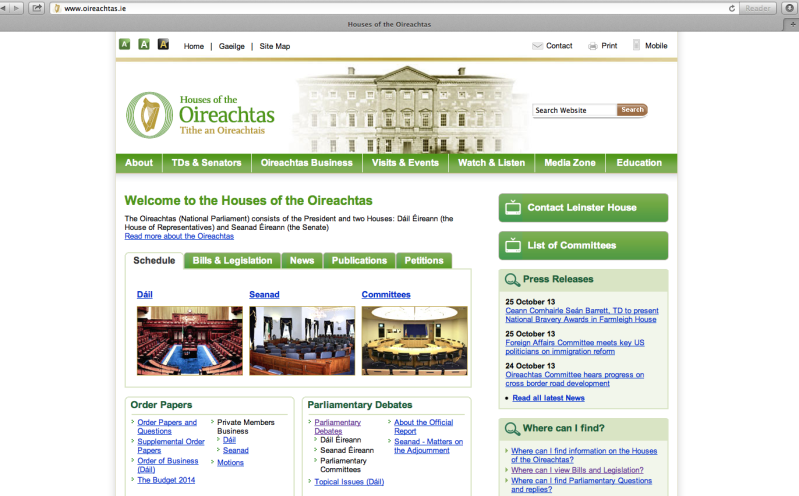Click the Home link

[194, 46]
